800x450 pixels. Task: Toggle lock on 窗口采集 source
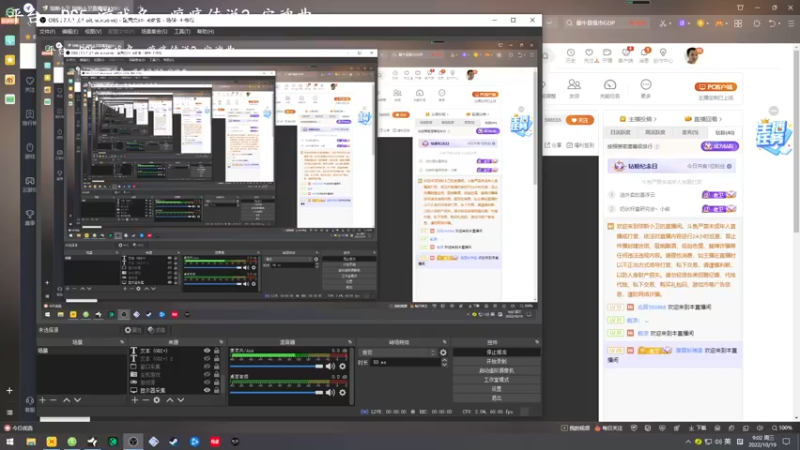point(216,366)
